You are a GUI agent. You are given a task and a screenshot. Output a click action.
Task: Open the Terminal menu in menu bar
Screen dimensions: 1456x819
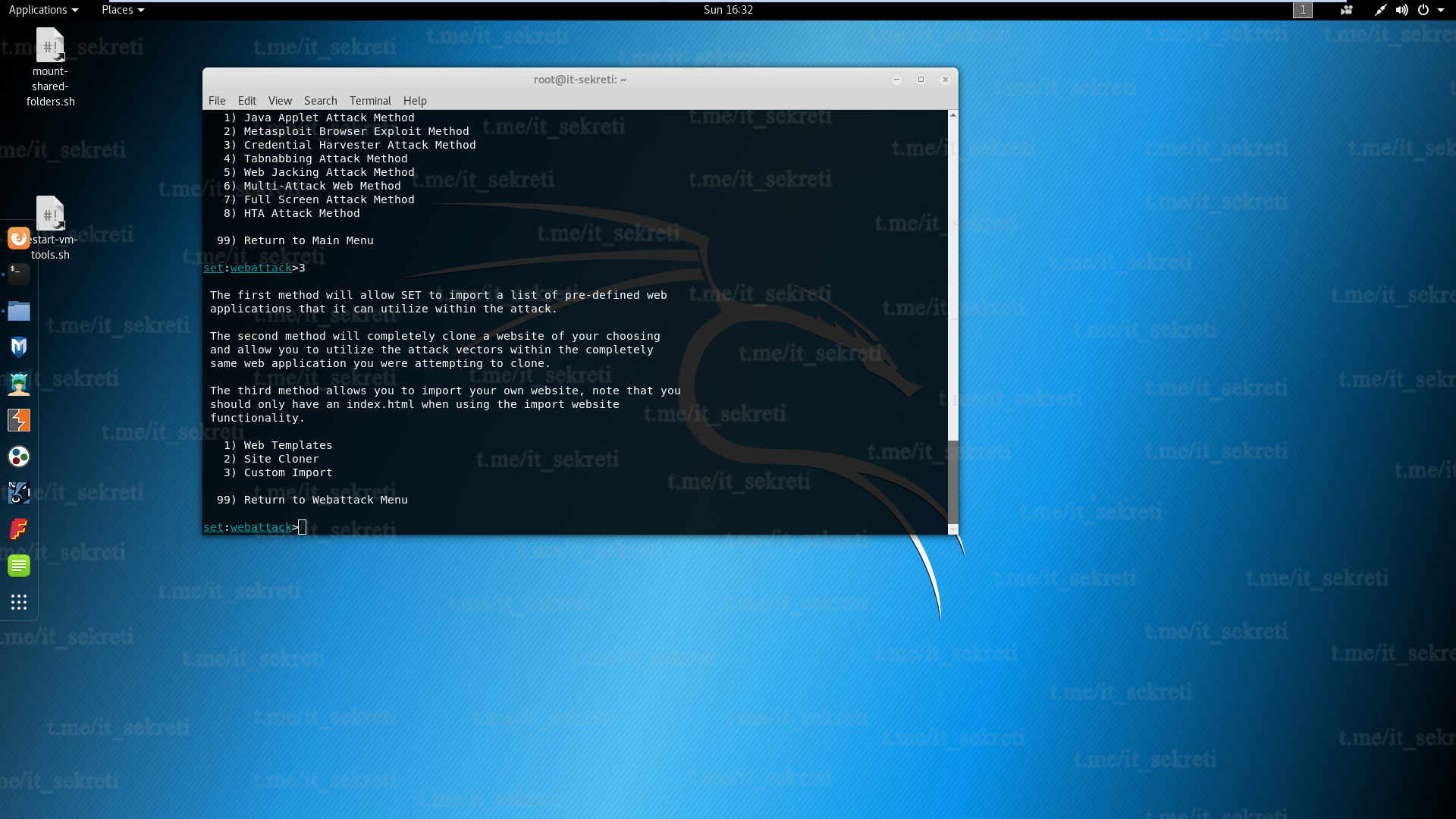(369, 101)
